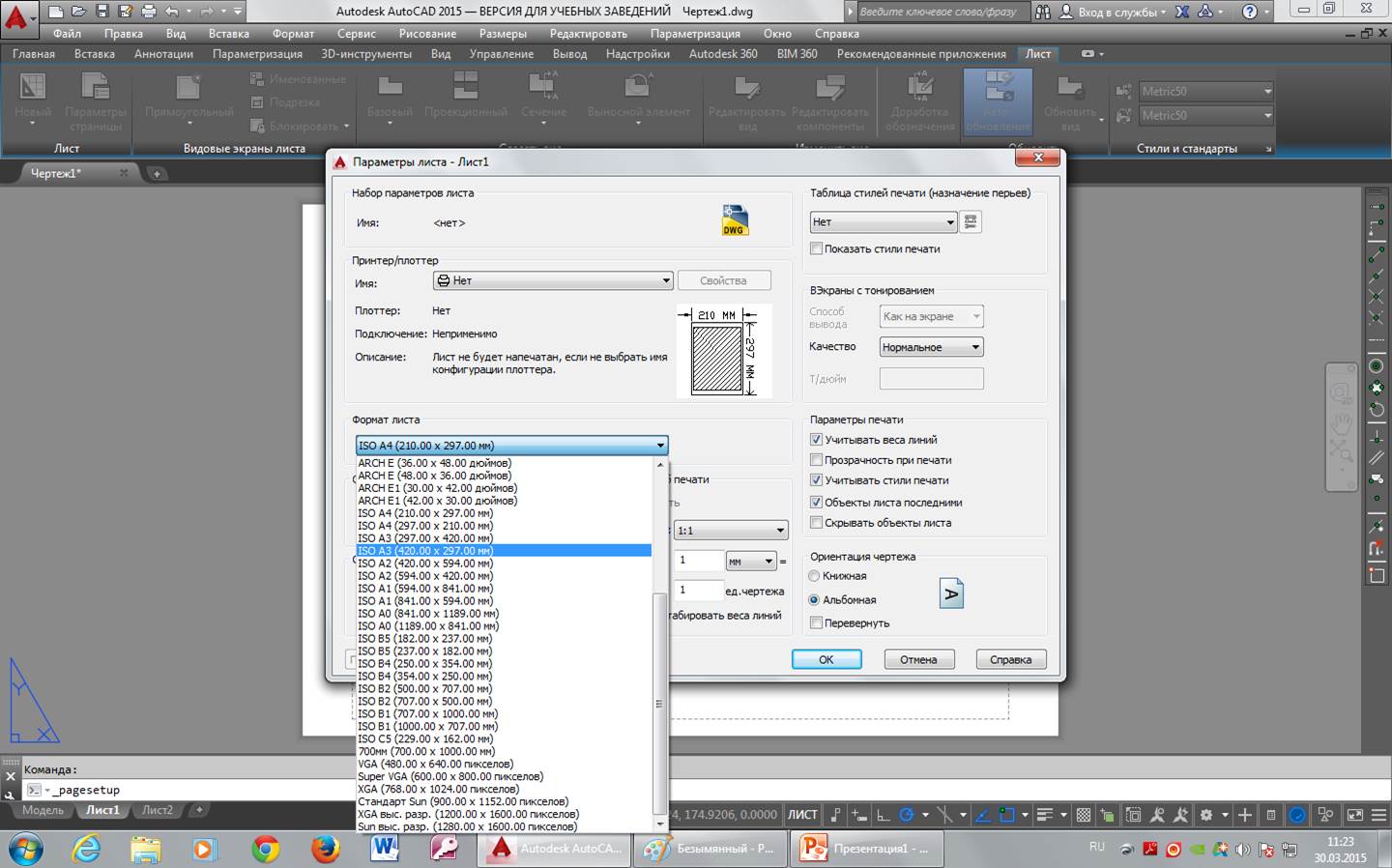
Task: Toggle the Plot with plot styles checkbox
Action: tap(816, 480)
